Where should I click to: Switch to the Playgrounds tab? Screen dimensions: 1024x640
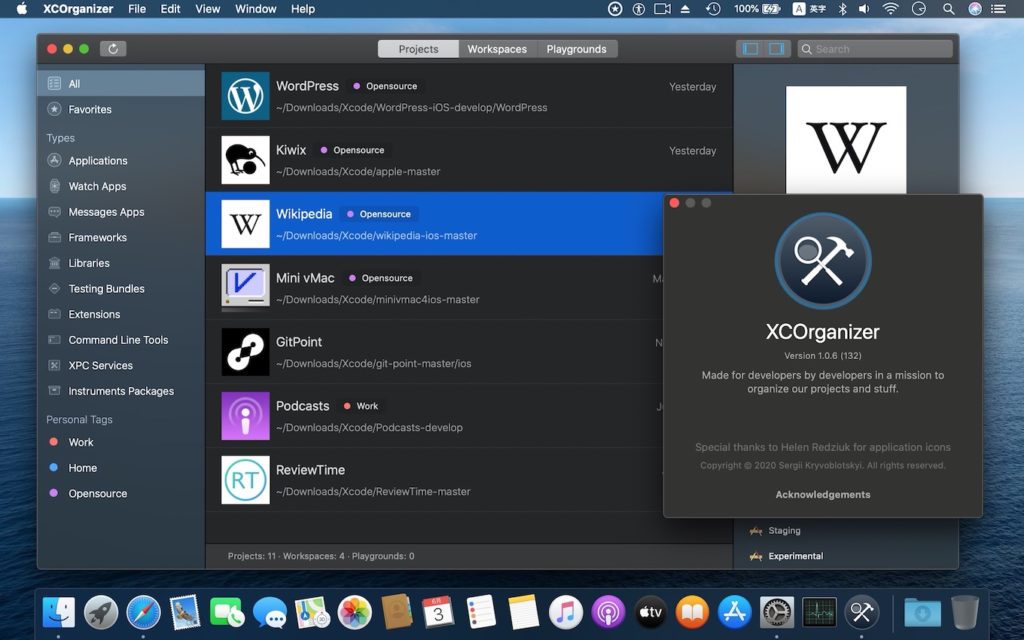pyautogui.click(x=577, y=49)
